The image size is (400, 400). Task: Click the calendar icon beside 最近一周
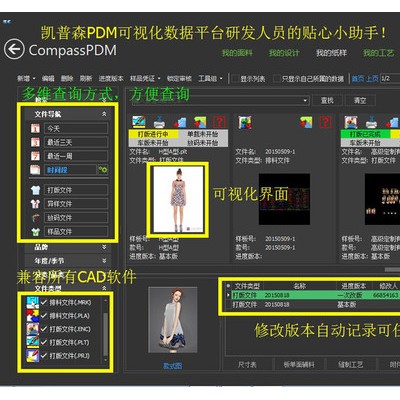[35, 156]
